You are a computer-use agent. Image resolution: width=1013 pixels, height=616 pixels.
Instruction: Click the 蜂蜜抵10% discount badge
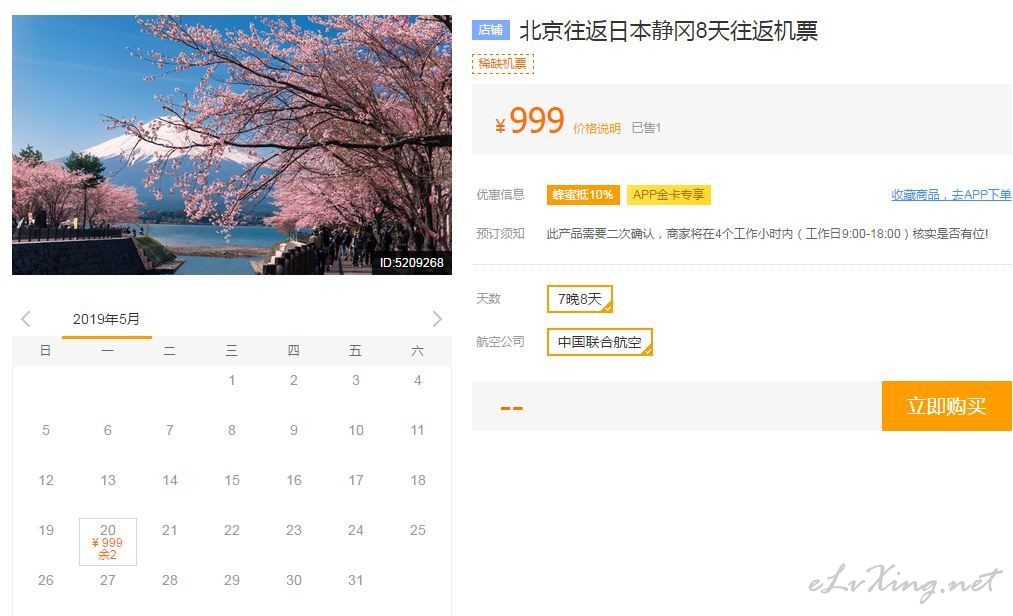583,195
